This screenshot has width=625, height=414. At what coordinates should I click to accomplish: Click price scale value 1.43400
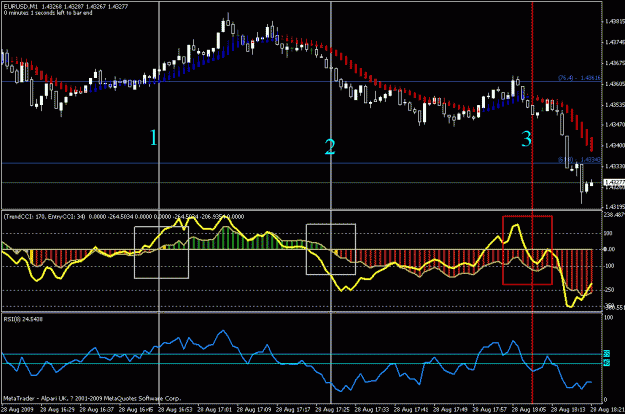(614, 145)
